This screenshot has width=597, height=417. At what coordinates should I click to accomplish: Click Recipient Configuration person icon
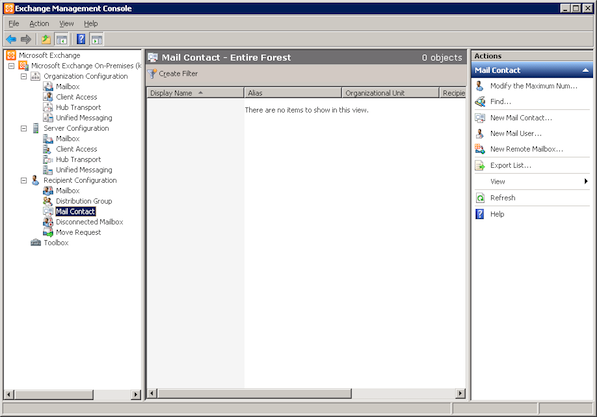tap(35, 180)
